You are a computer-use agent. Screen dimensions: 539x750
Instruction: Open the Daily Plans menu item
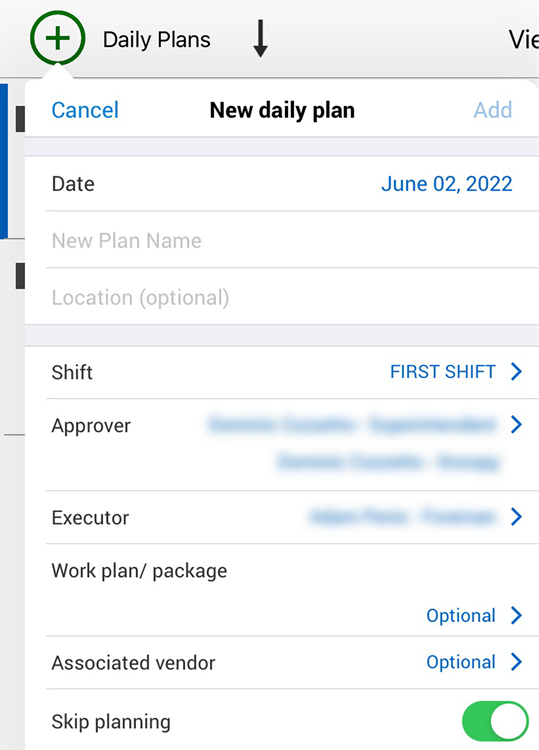(x=156, y=39)
